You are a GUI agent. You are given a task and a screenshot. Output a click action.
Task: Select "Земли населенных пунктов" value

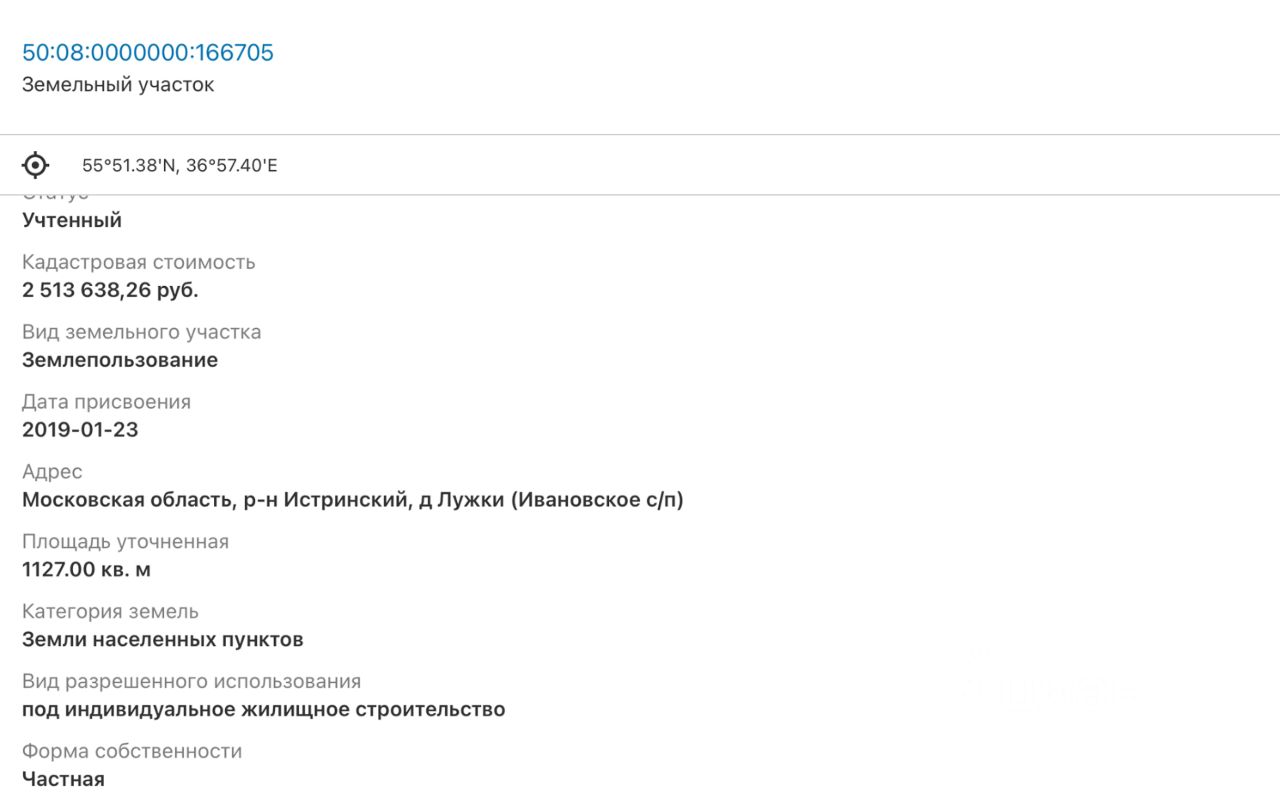click(163, 640)
